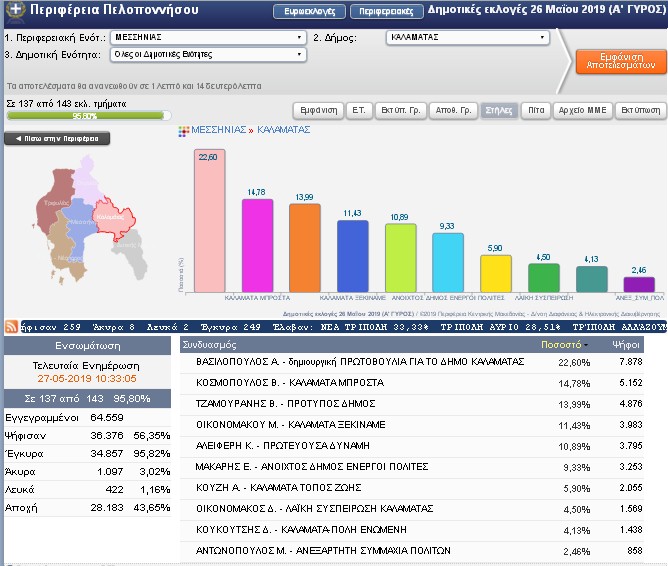This screenshot has height=566, width=668.
Task: Click the 95,80% progress bar
Action: tap(89, 115)
